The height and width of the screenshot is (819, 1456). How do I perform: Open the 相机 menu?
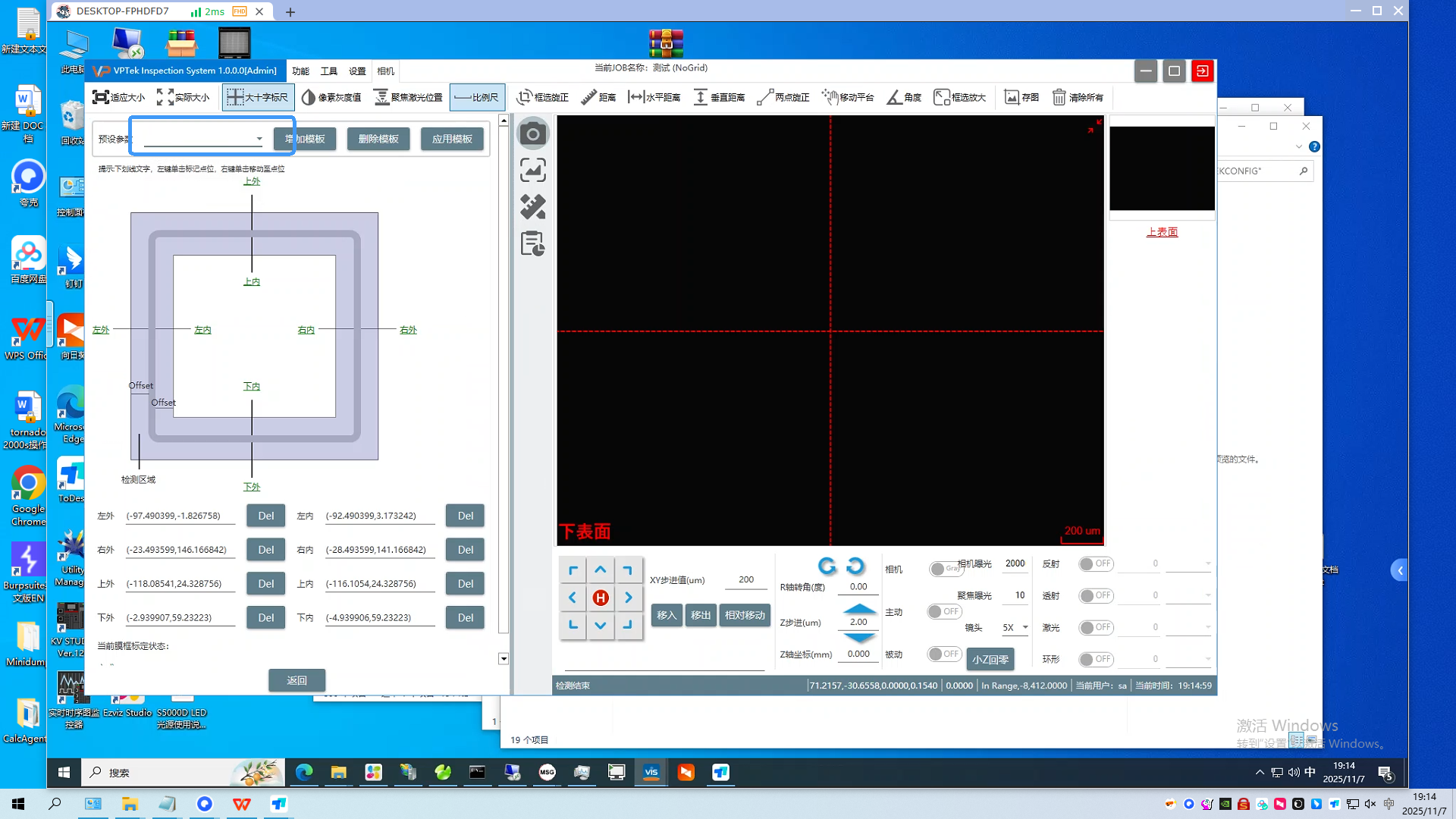[x=385, y=71]
